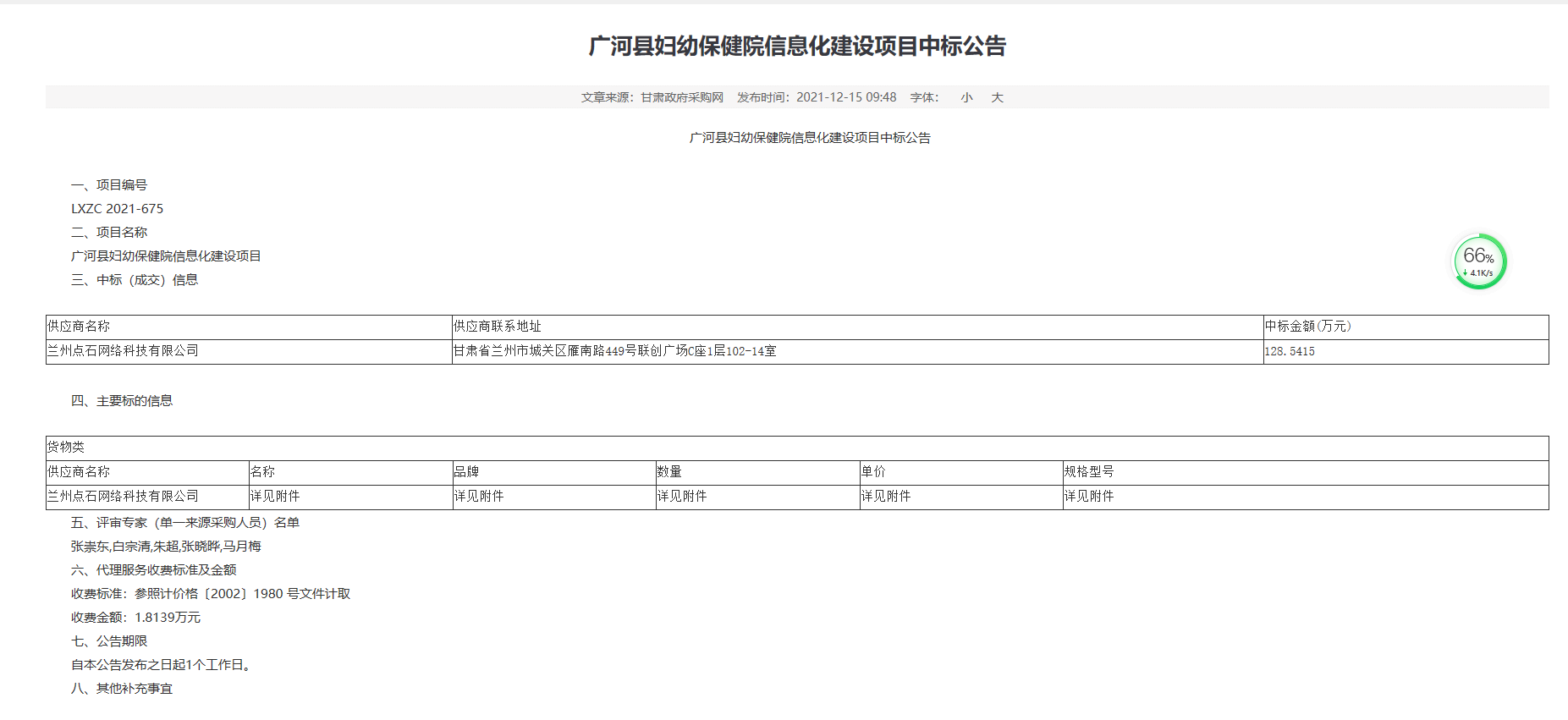Click the 数量 column header
Viewport: 1568px width, 720px height.
point(669,472)
